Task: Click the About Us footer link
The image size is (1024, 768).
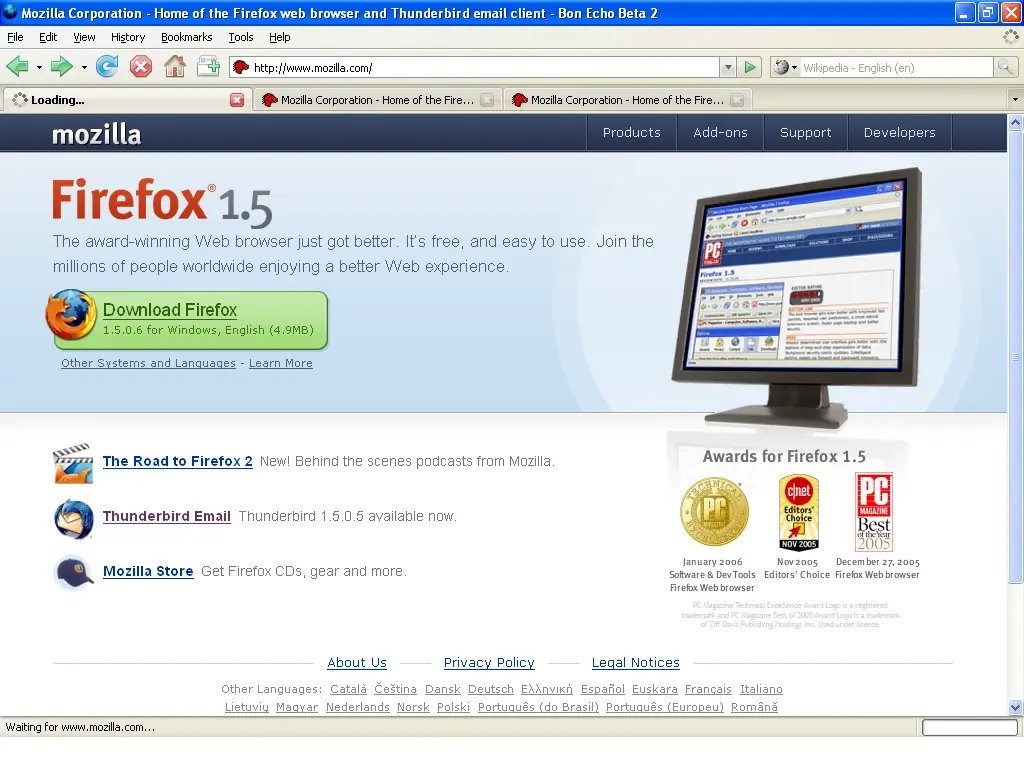Action: [357, 663]
